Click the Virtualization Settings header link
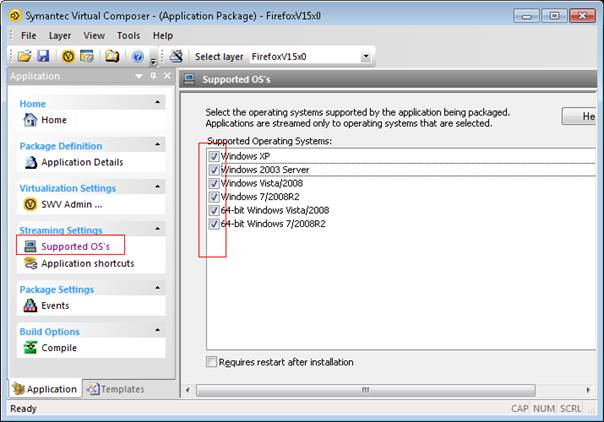Viewport: 604px width, 422px height. pyautogui.click(x=68, y=188)
